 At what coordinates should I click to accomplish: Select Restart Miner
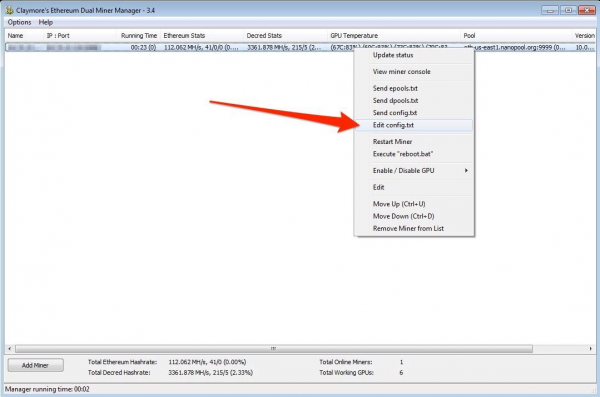pos(392,142)
